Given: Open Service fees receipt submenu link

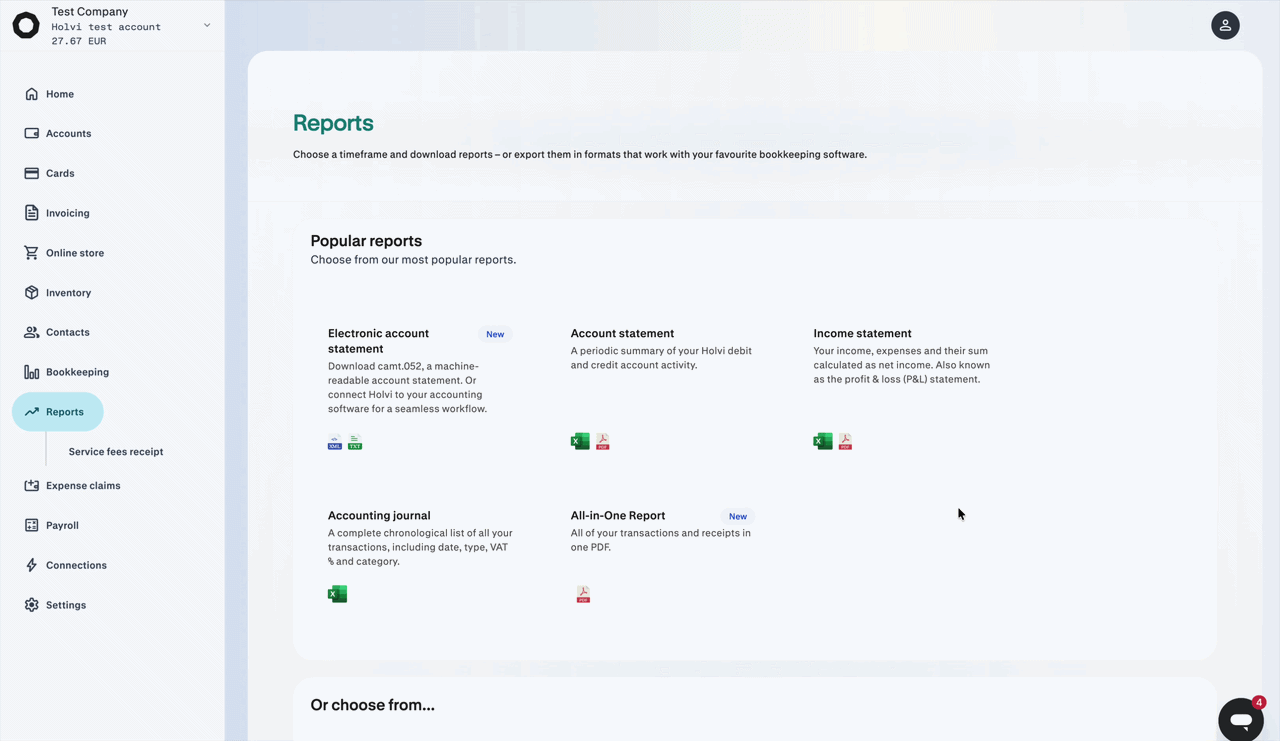Looking at the screenshot, I should 116,452.
